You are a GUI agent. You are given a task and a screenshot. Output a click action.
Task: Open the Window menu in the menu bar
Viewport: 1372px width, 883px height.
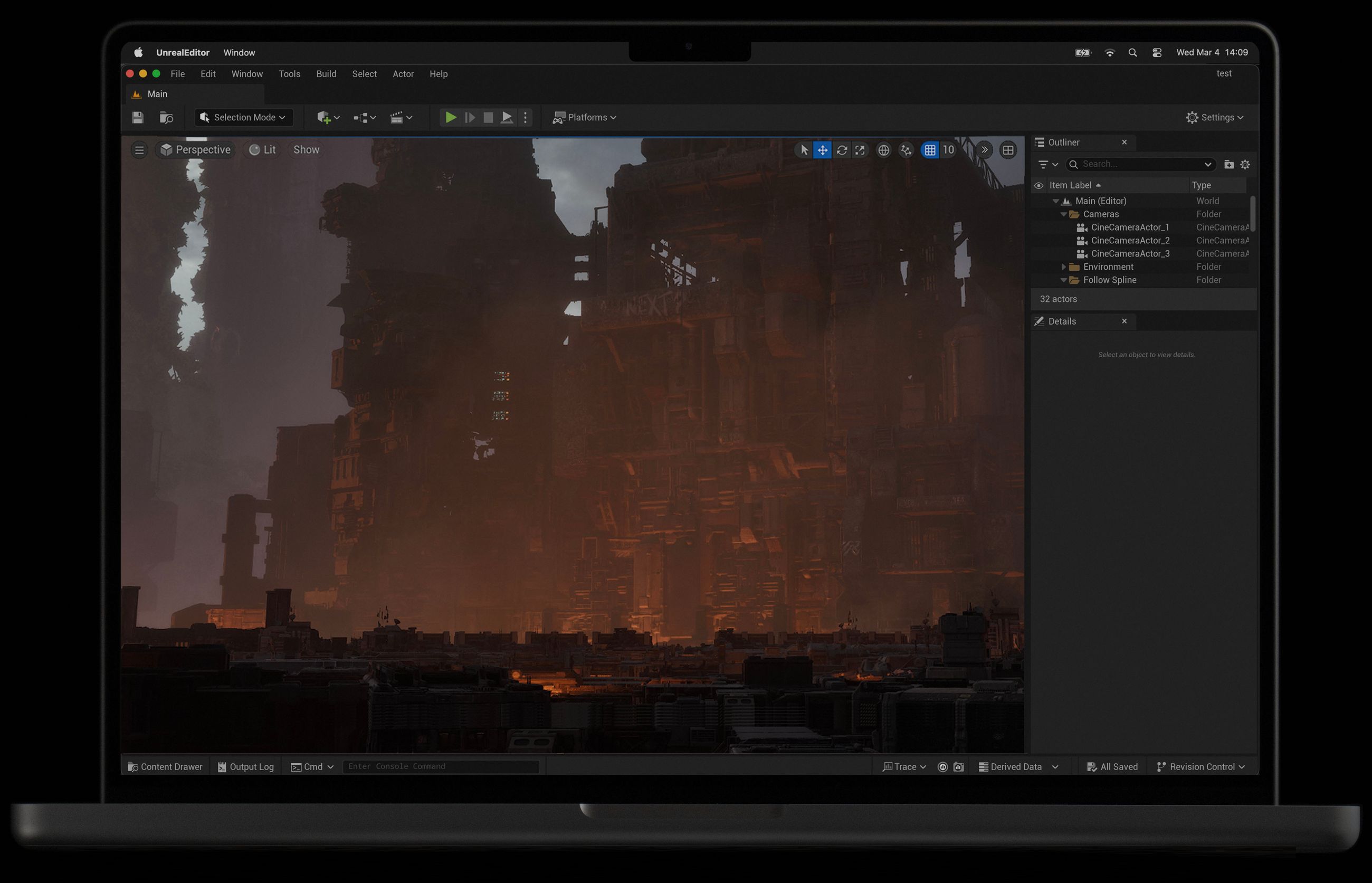[247, 73]
